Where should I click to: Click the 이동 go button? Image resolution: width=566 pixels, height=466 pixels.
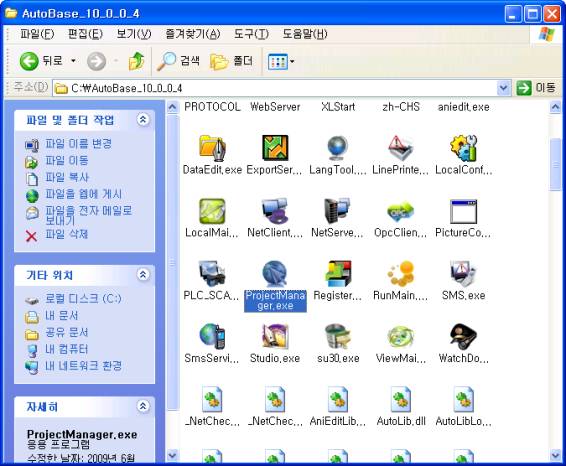536,88
